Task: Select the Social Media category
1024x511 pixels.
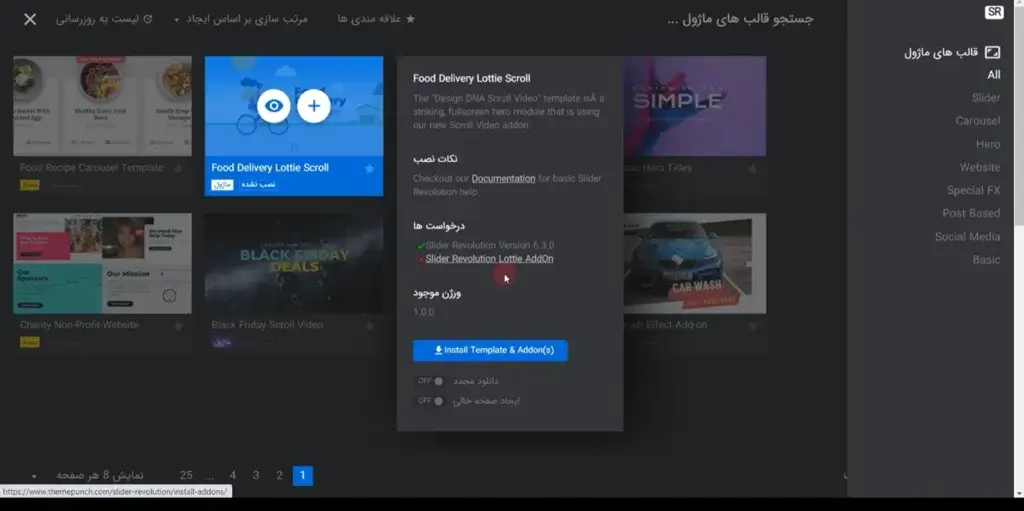Action: (967, 237)
